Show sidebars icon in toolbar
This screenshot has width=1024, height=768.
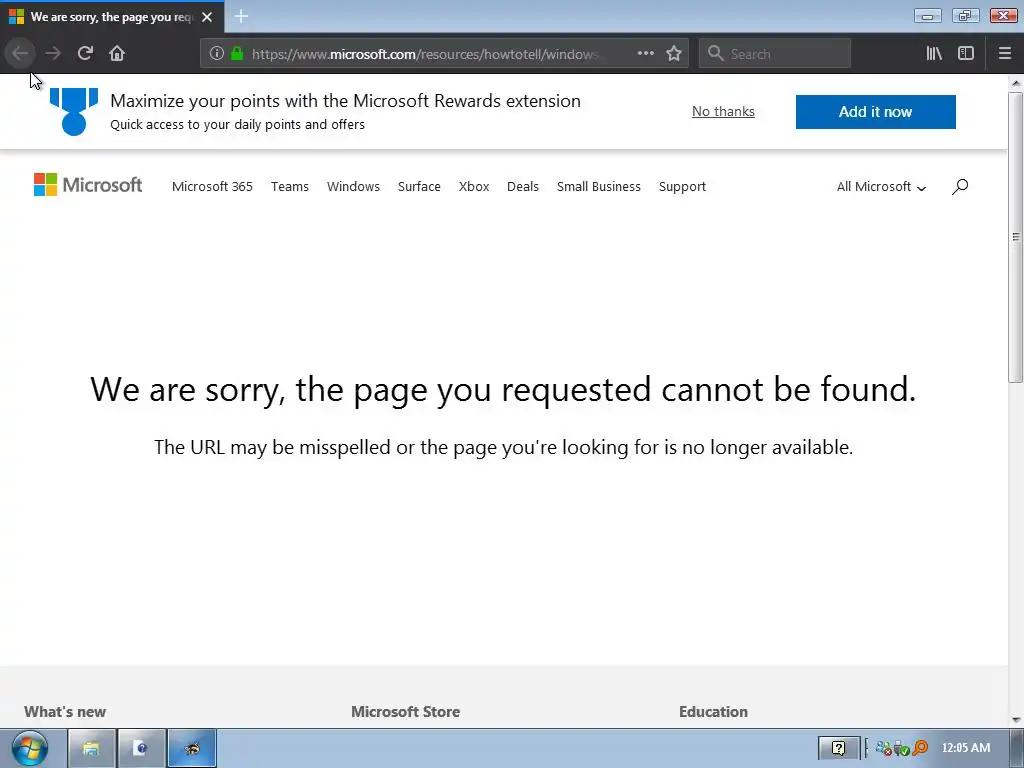click(x=966, y=53)
